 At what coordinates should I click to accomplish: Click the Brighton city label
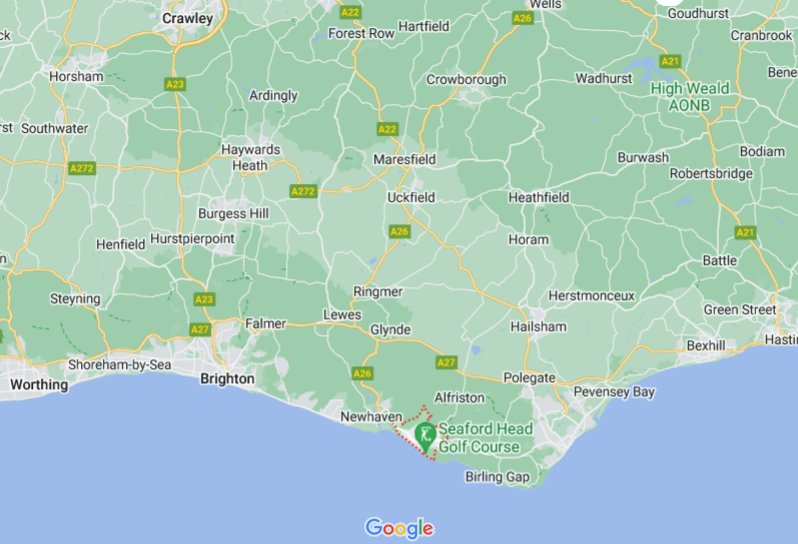click(x=227, y=379)
